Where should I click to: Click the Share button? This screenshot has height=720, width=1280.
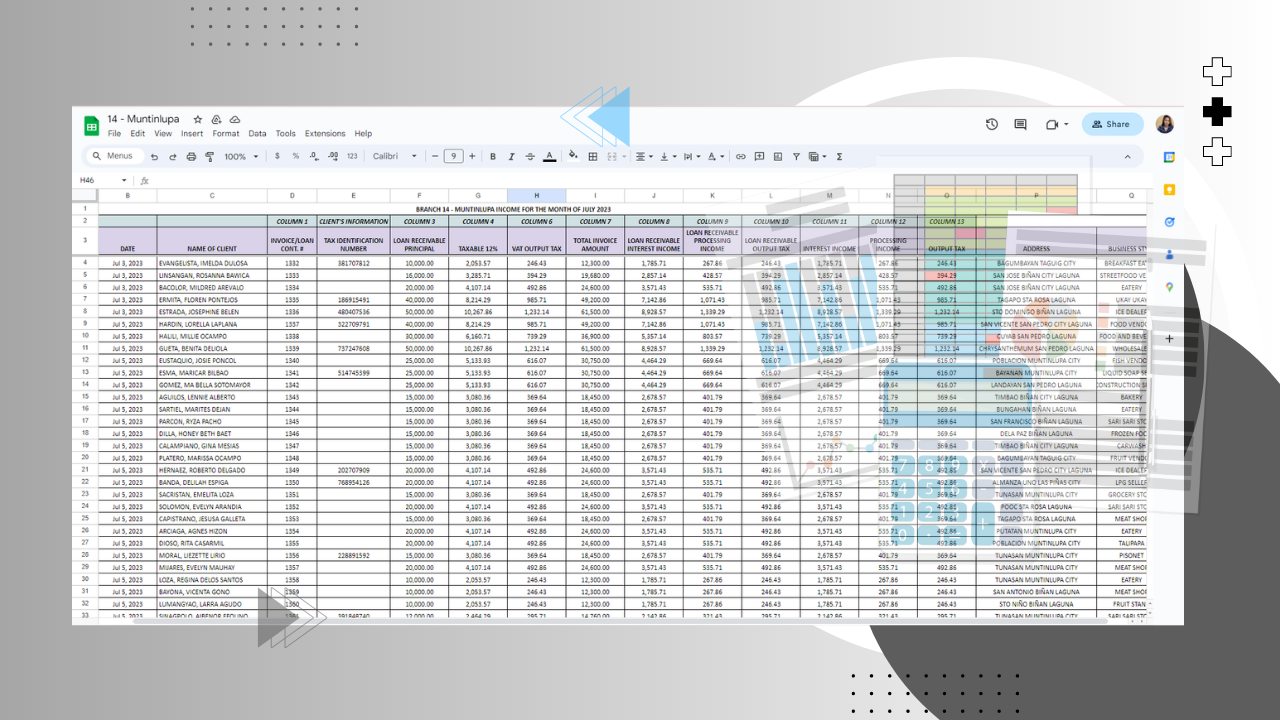tap(1112, 125)
